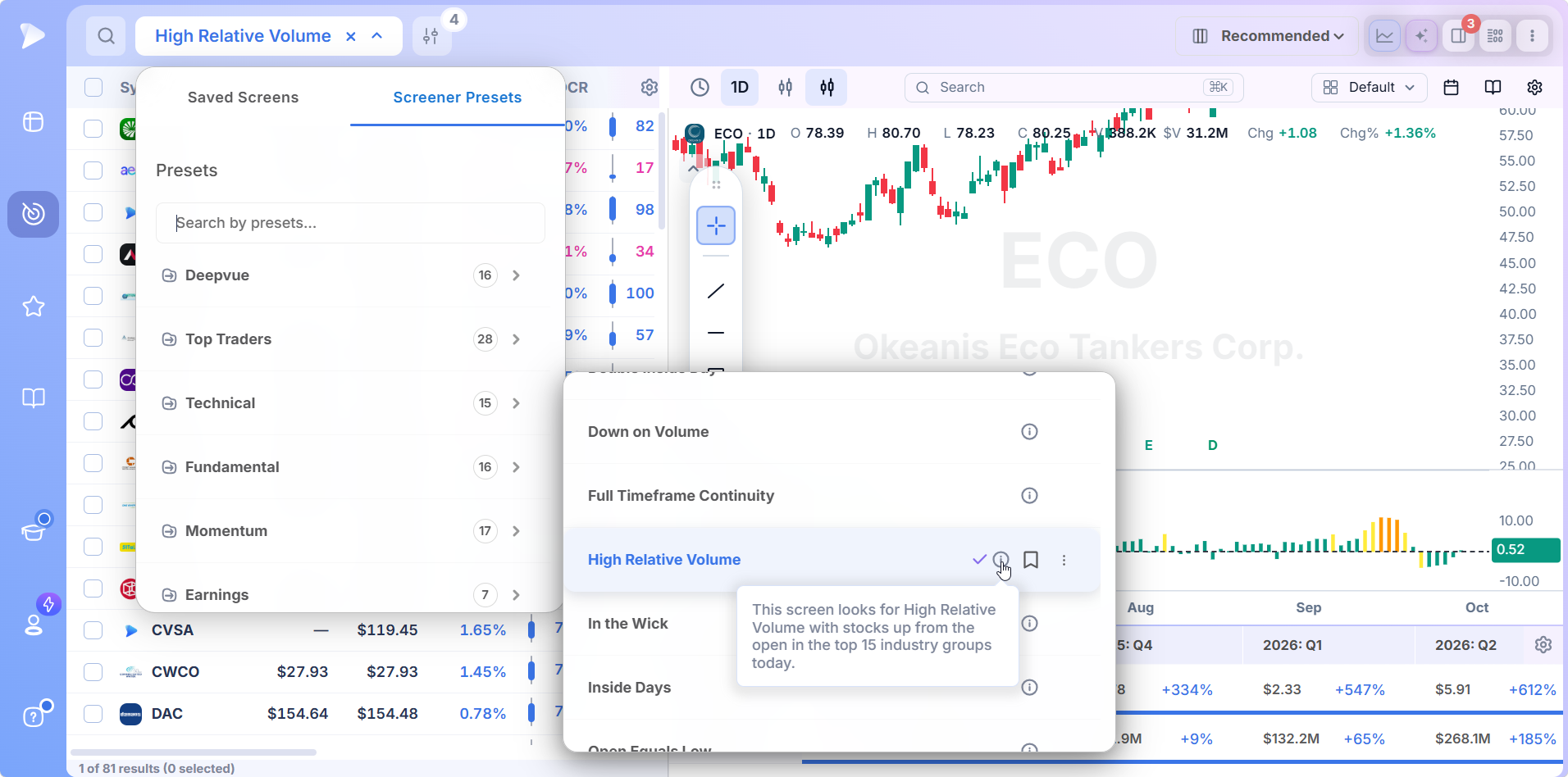
Task: Open the Default layout dropdown
Action: (x=1369, y=88)
